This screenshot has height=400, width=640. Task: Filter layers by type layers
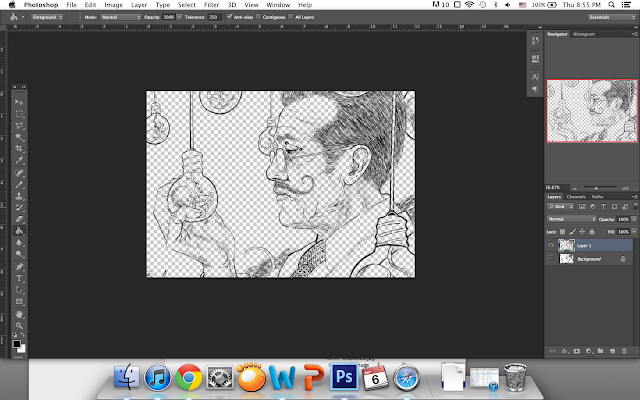603,207
